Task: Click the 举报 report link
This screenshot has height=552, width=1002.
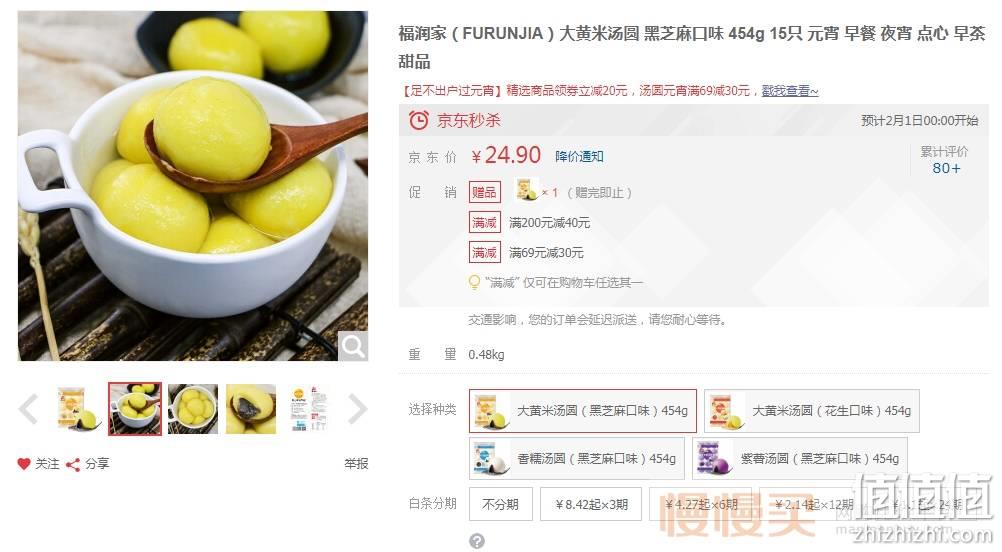Action: 356,464
